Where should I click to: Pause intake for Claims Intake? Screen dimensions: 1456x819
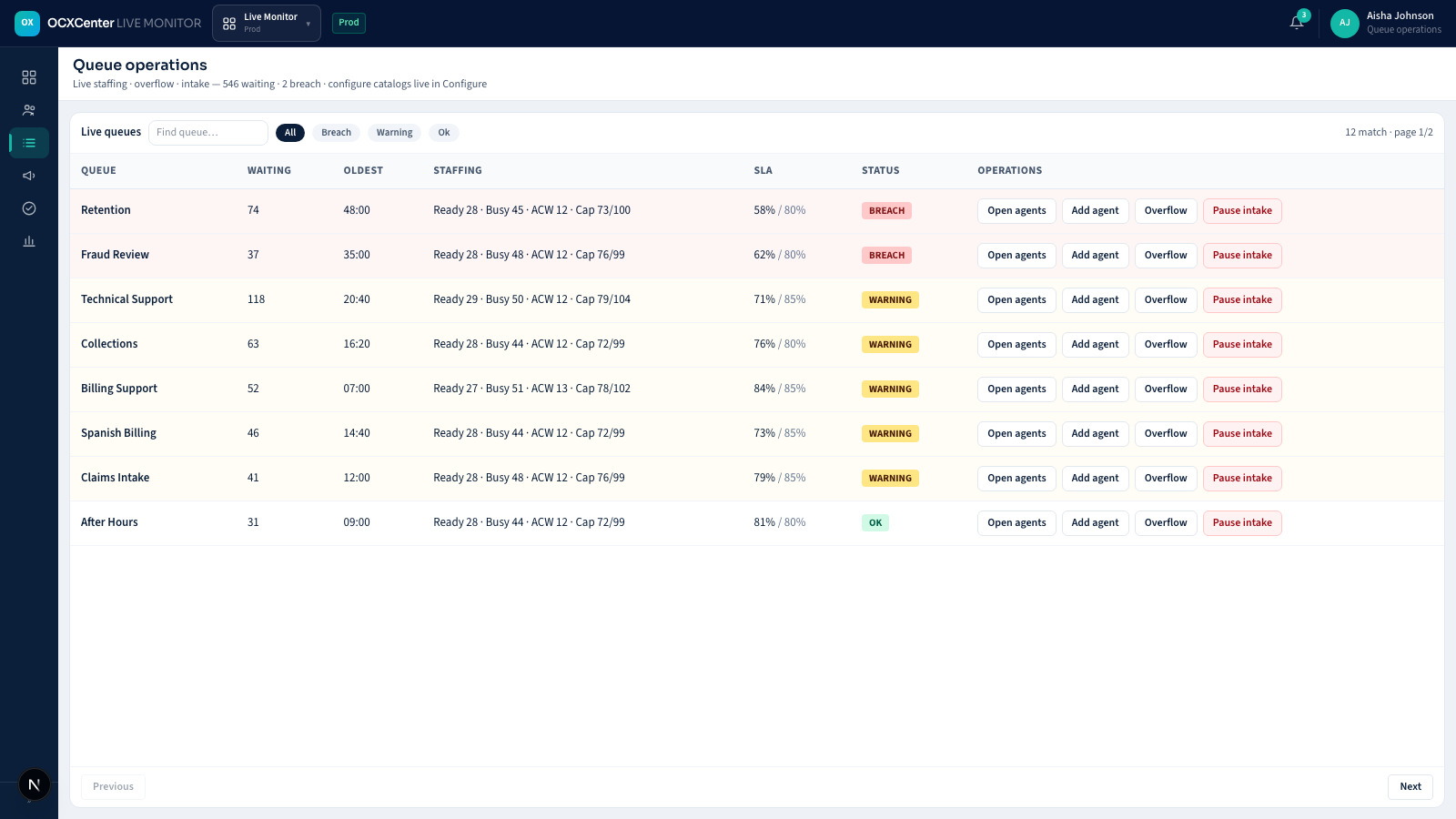(1242, 479)
